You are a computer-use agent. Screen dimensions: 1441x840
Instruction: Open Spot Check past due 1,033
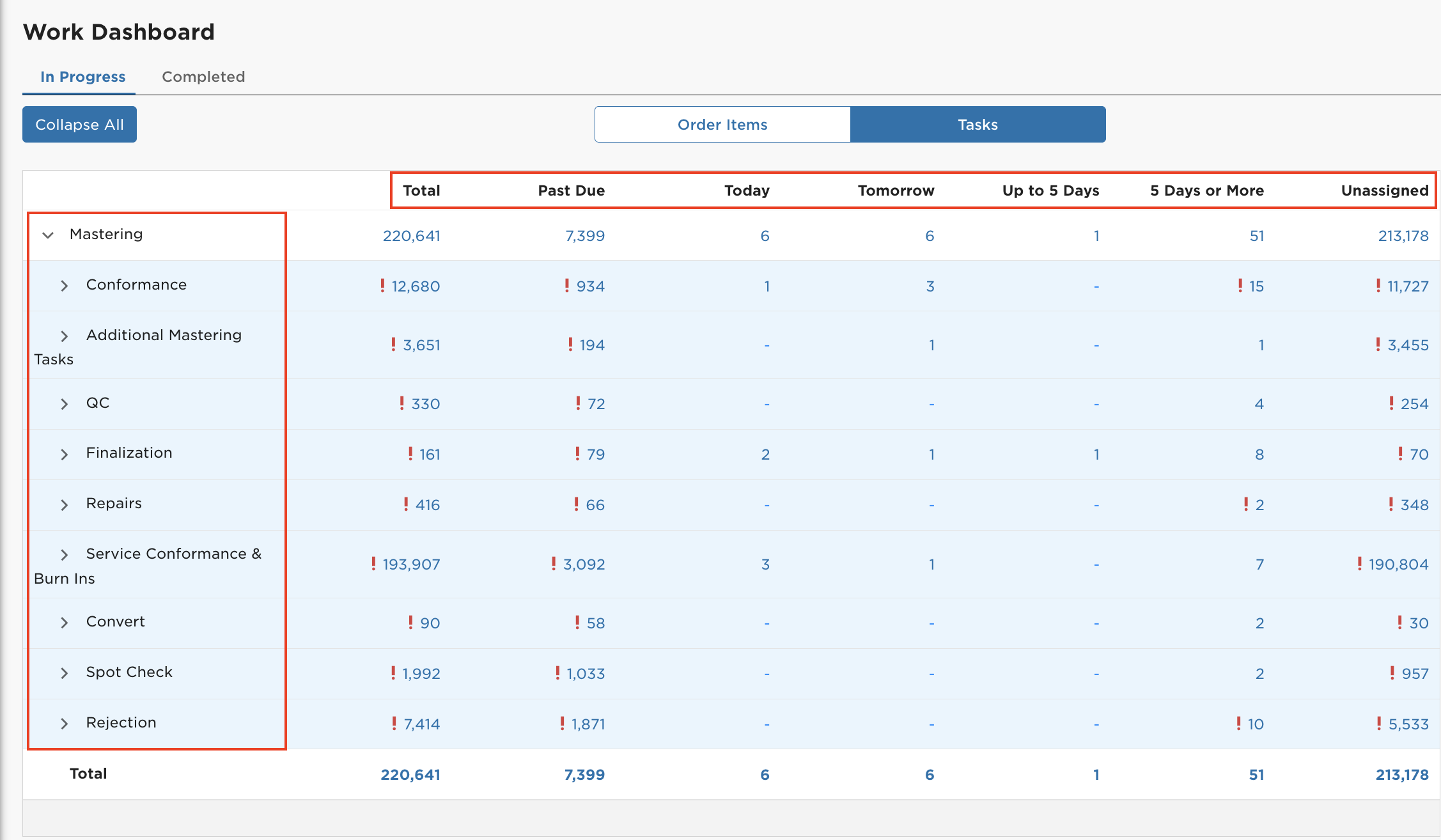pyautogui.click(x=586, y=674)
